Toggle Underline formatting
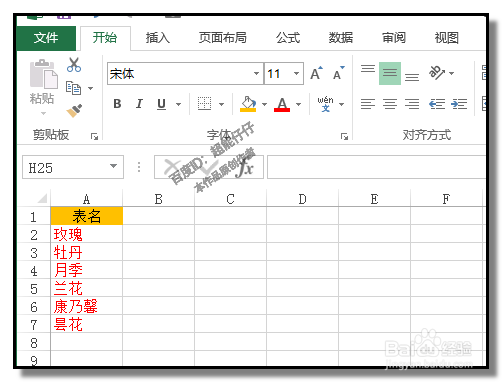Screen dimensions: 502x382 162,104
